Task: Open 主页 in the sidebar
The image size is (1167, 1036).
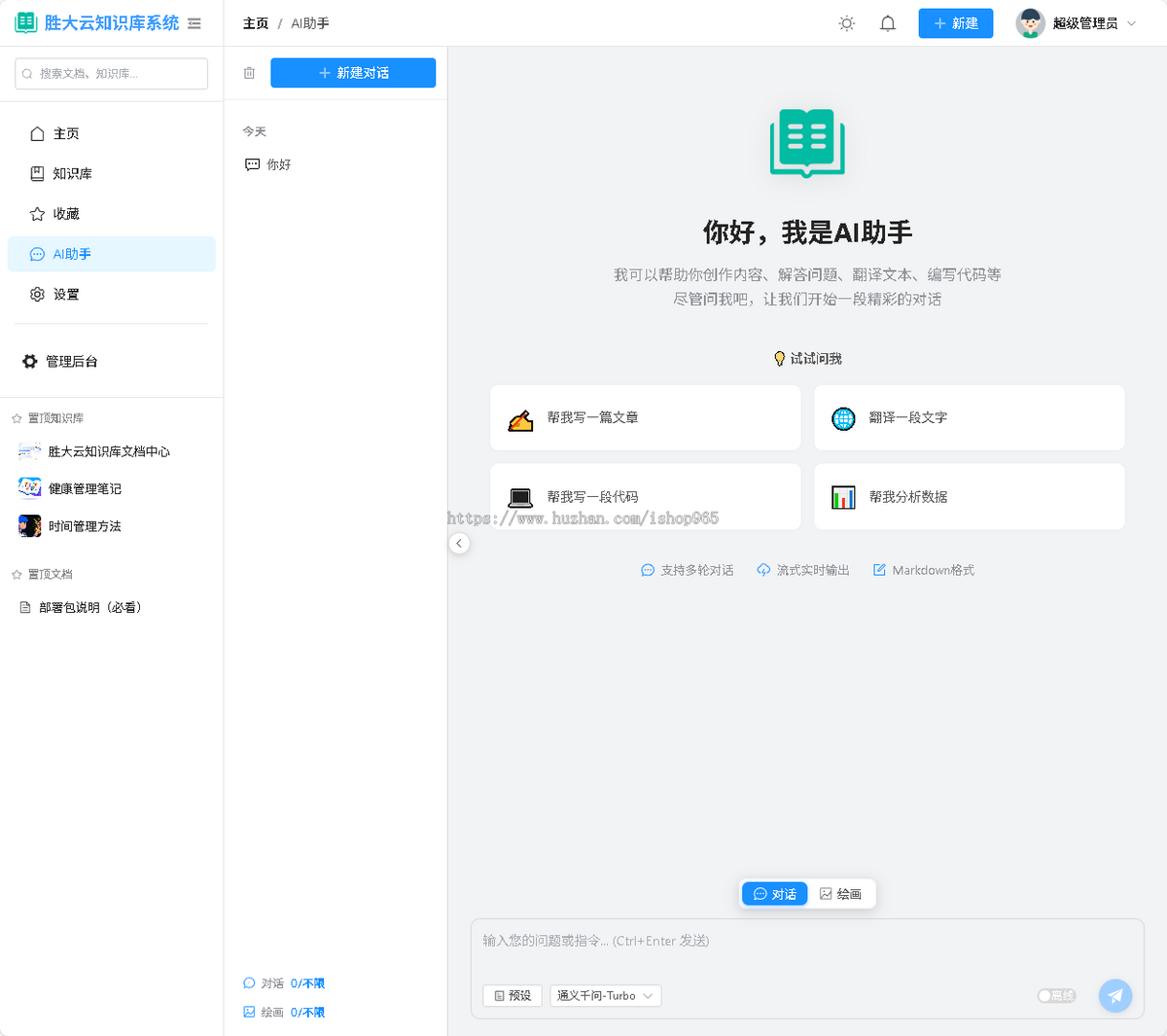Action: click(x=111, y=133)
